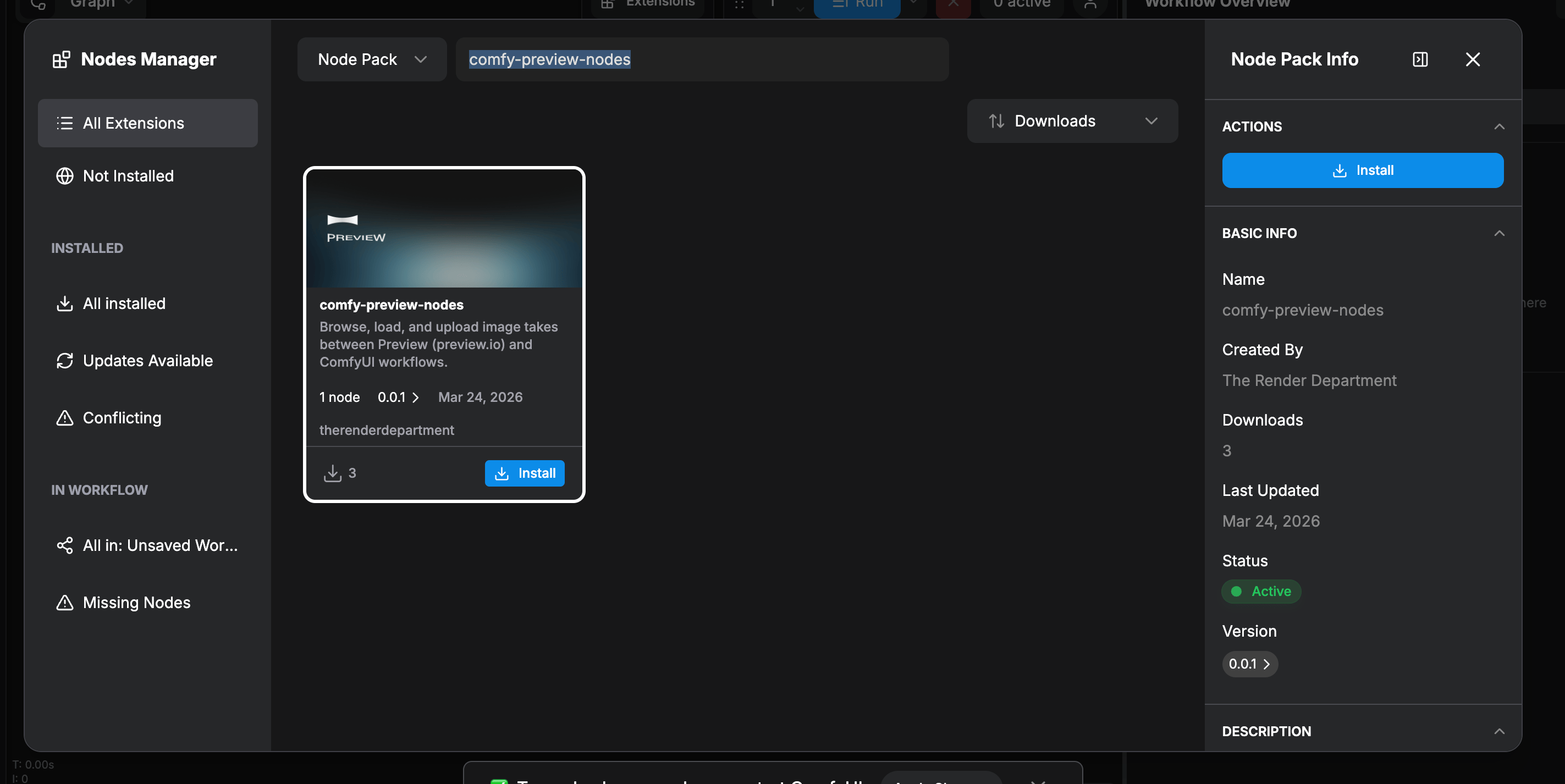1565x784 pixels.
Task: Open the Downloads sort dropdown
Action: [1072, 122]
